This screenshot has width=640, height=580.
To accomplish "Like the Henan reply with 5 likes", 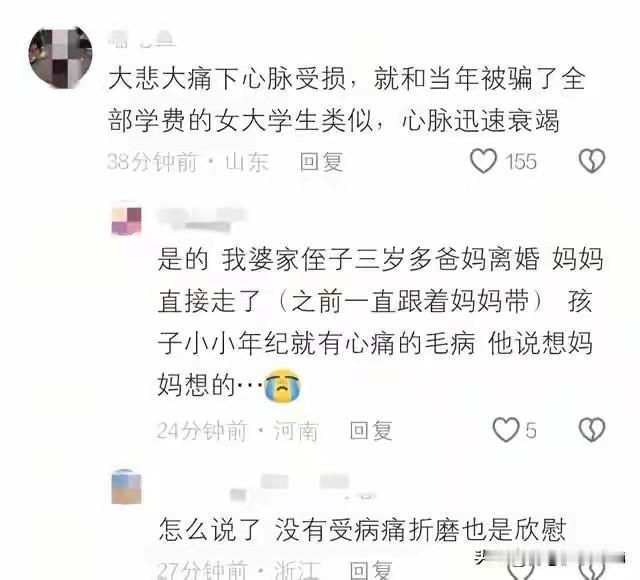I will 506,429.
